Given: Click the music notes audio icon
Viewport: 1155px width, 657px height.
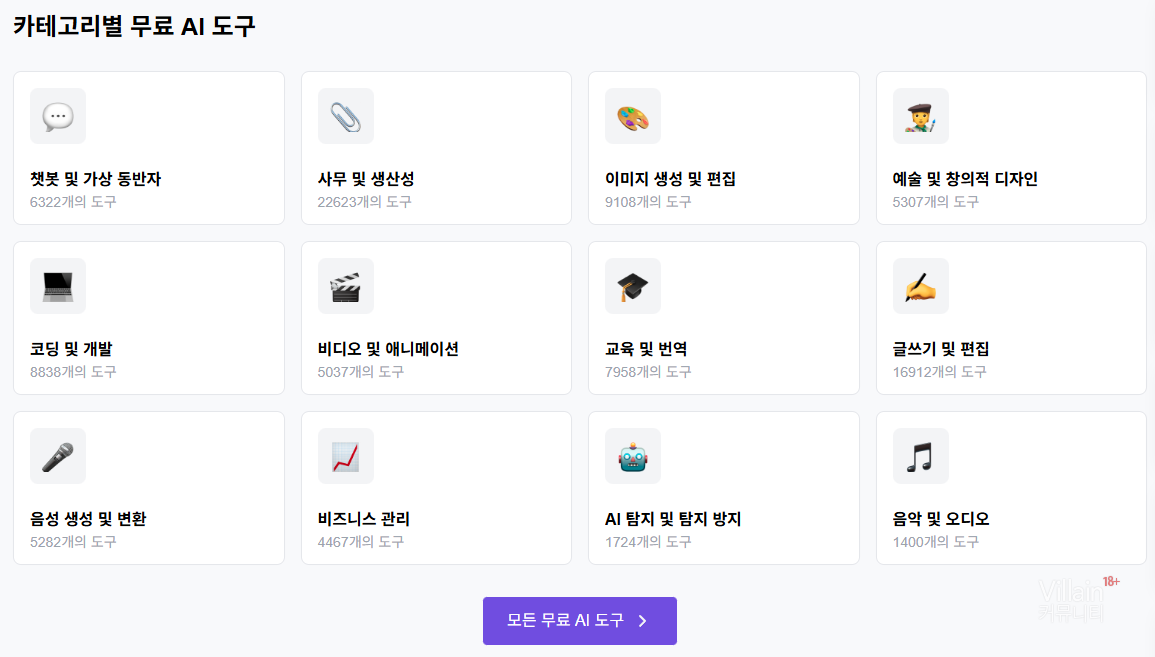Looking at the screenshot, I should [x=920, y=456].
